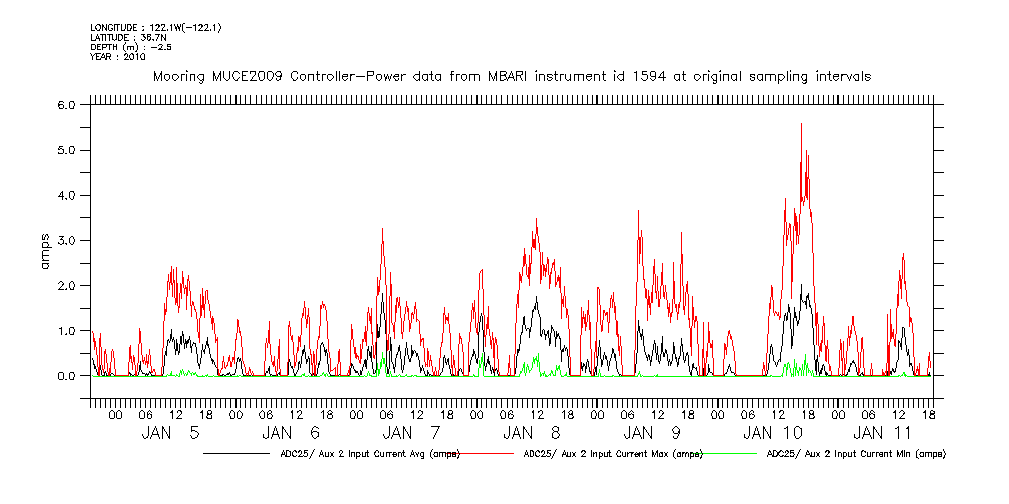Select the JAN 7 date label
Screen dimensions: 1009x504
click(411, 433)
